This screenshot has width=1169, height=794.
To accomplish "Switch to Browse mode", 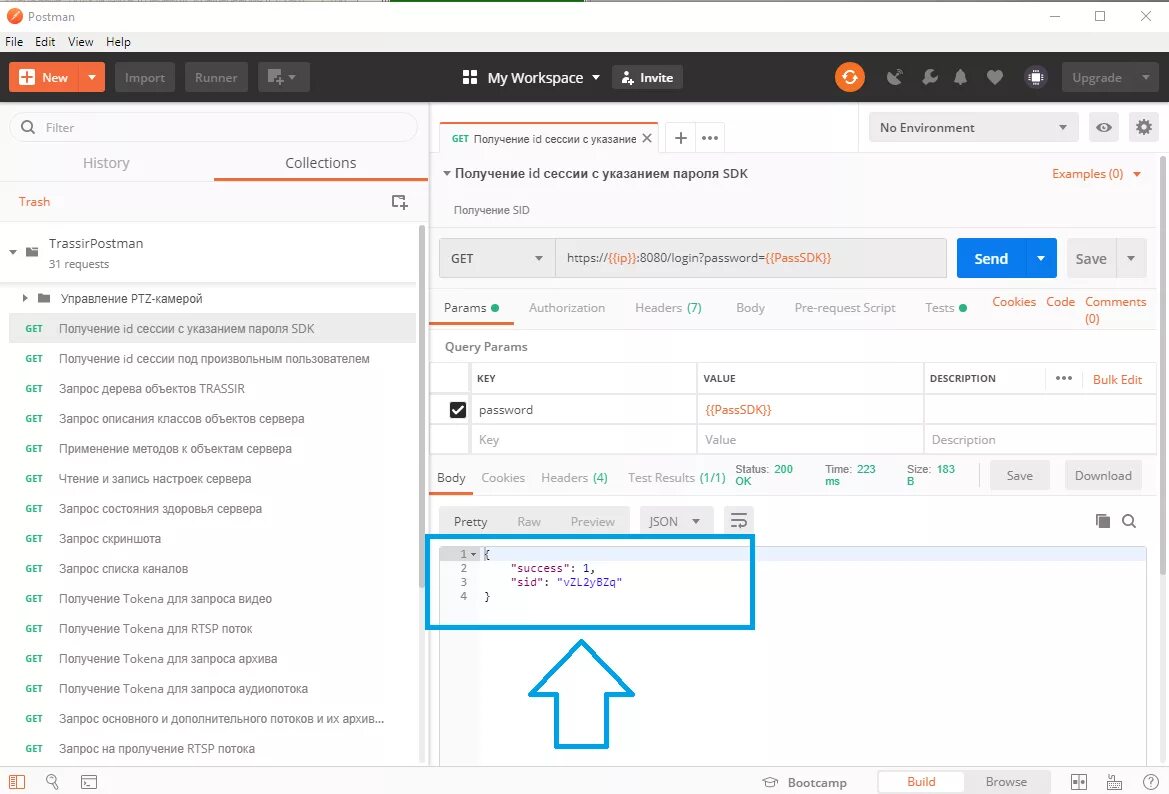I will point(1006,781).
